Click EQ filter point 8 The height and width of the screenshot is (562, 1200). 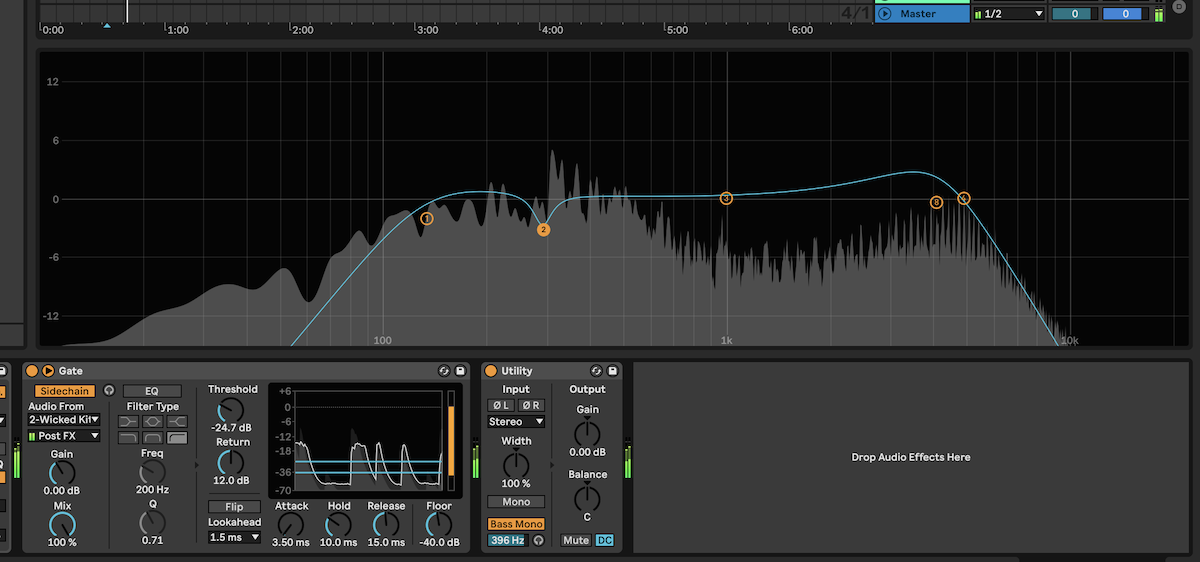coord(937,203)
